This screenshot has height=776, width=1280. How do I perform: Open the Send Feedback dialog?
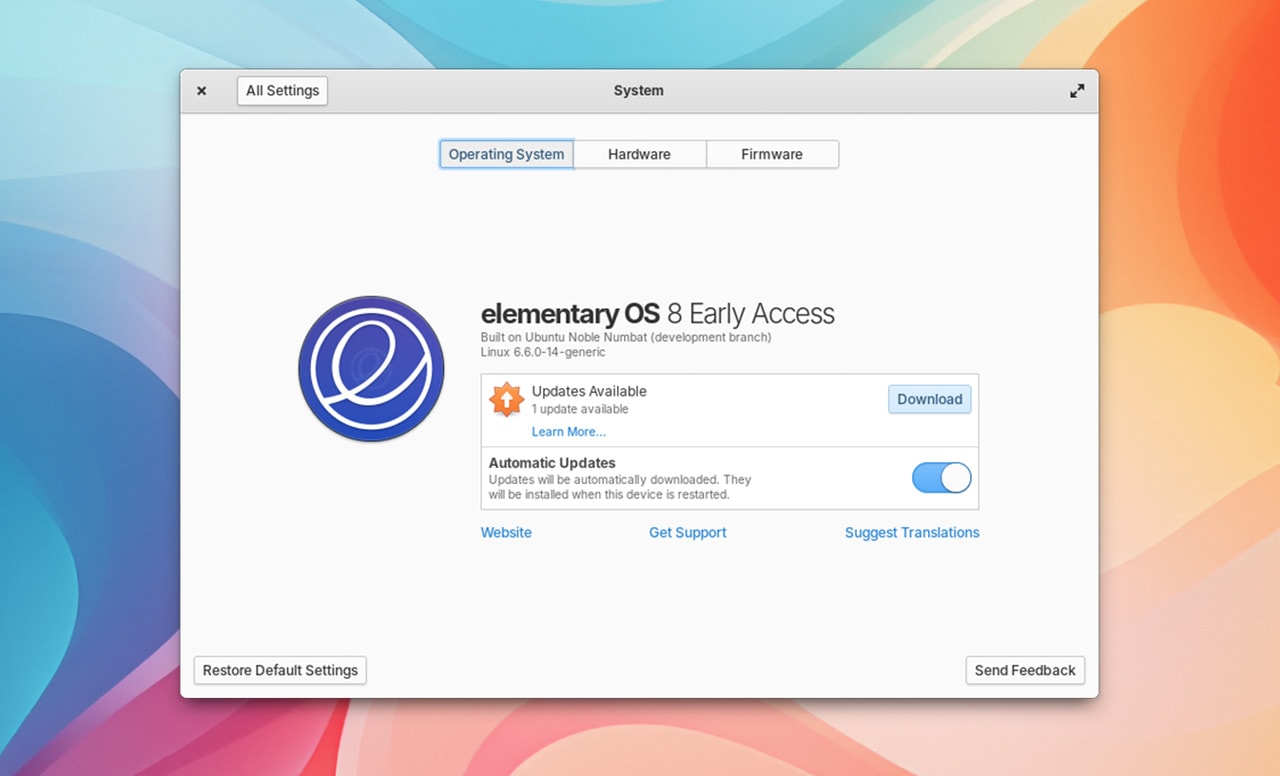click(x=1025, y=670)
